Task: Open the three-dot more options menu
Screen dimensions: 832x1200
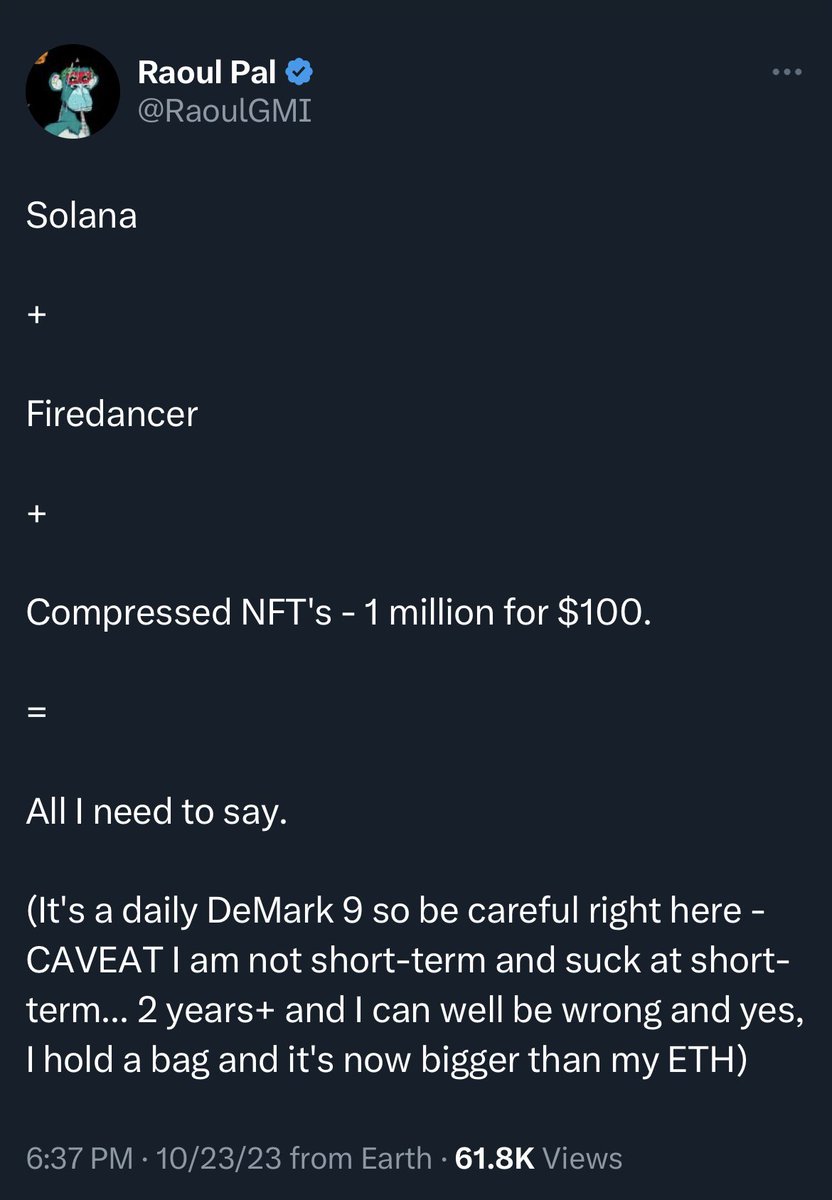Action: [786, 72]
